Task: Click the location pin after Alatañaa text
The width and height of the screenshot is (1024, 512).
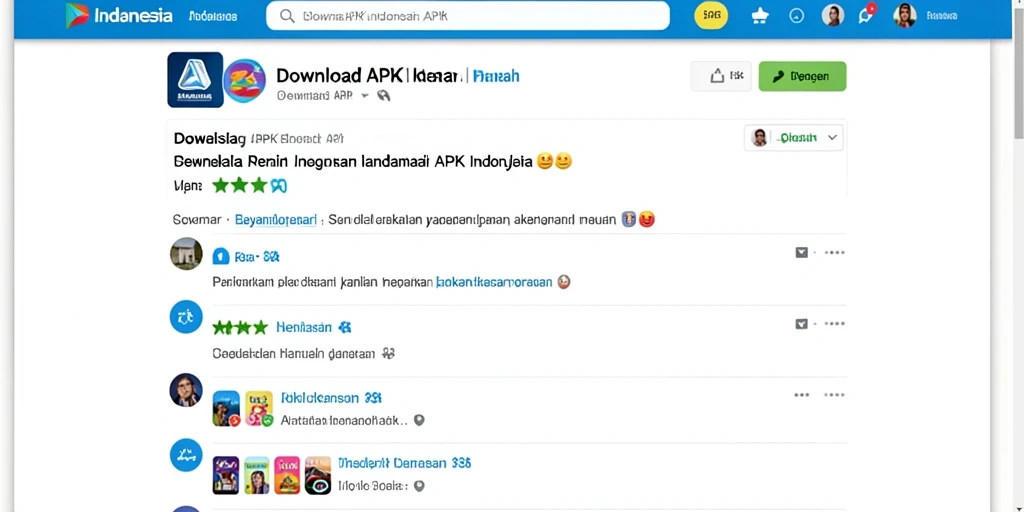Action: point(419,421)
